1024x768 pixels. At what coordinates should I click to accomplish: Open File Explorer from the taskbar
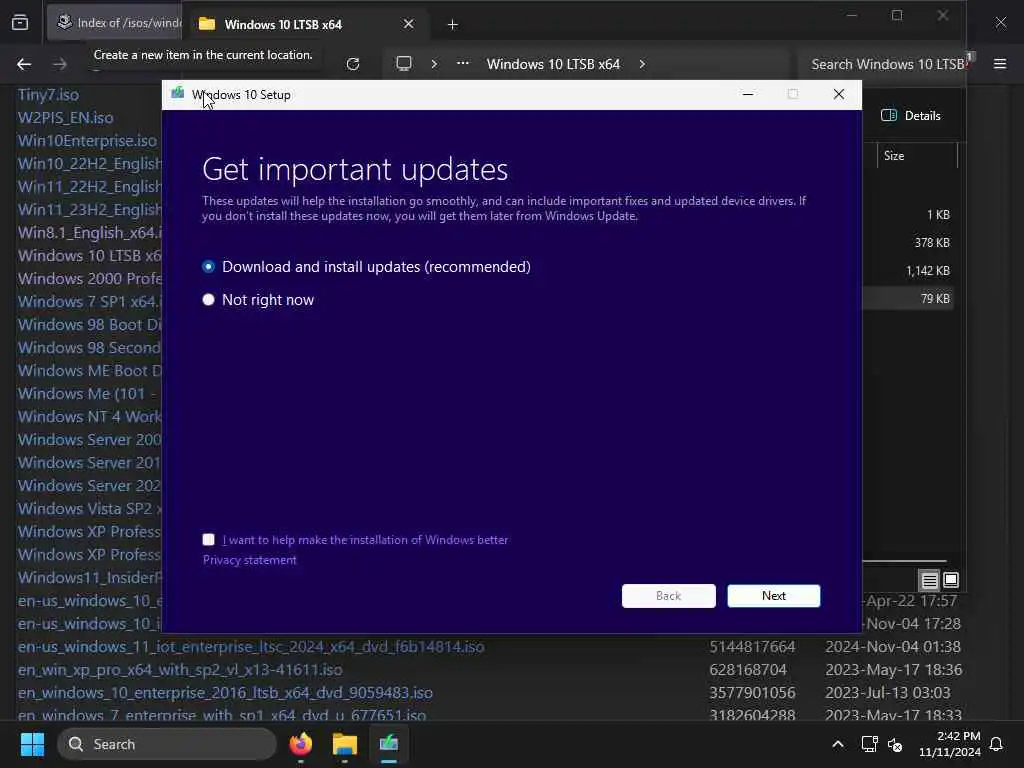point(345,744)
